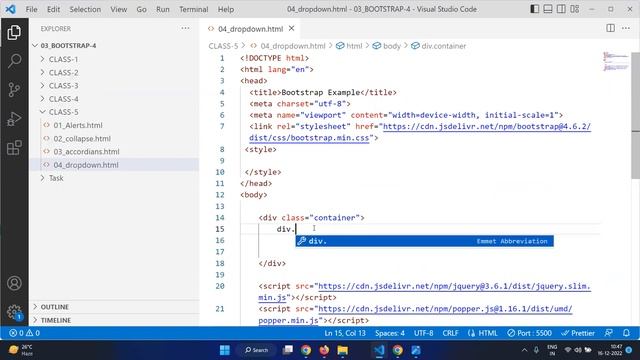This screenshot has height=360, width=640.
Task: Select 04_dropdown.html in explorer
Action: tap(114, 165)
